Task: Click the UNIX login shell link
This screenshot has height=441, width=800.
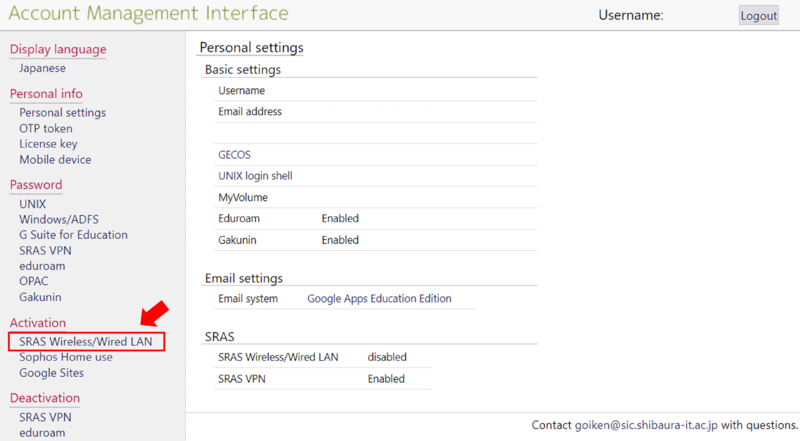Action: pyautogui.click(x=255, y=176)
